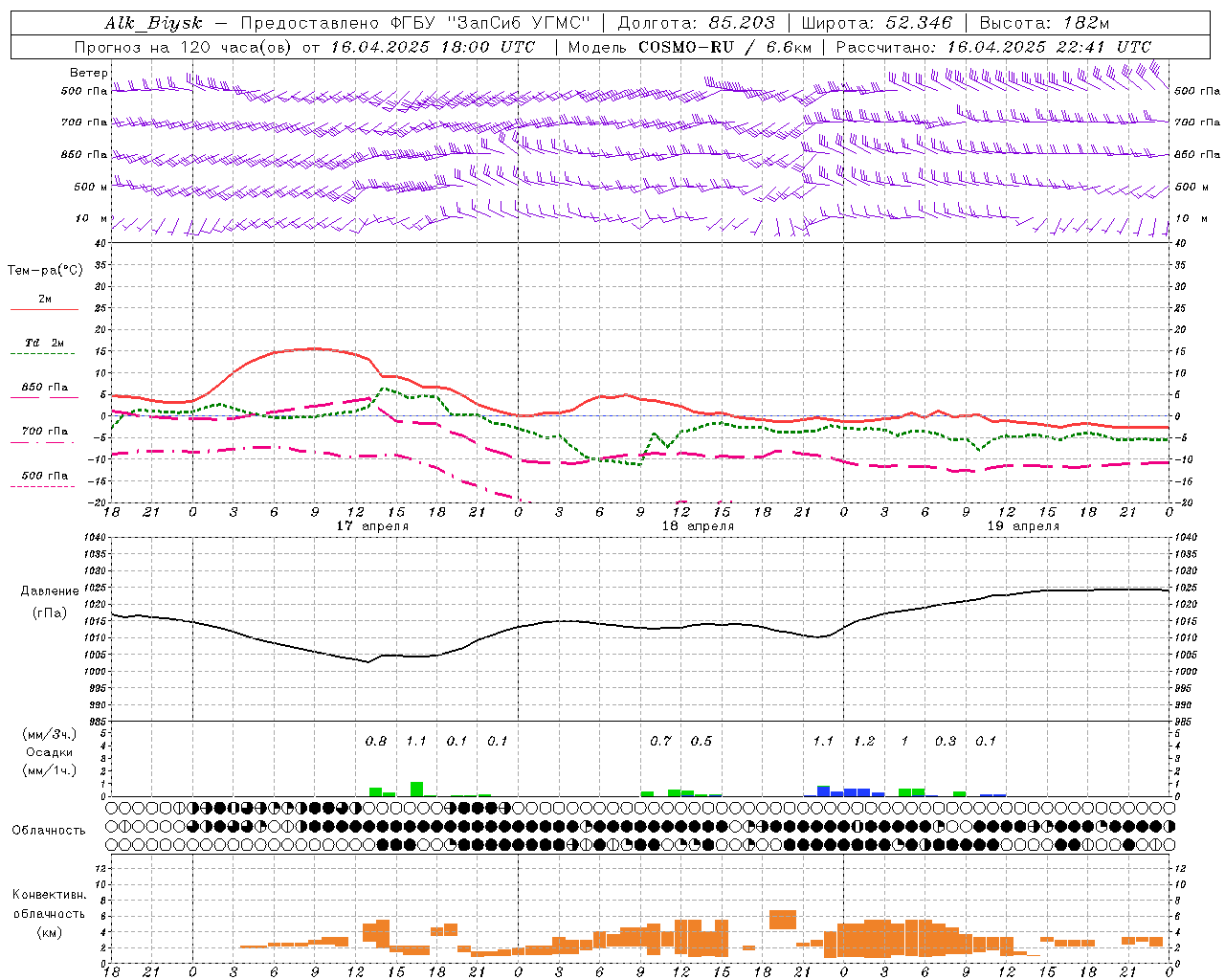Click the 'Td 2м' dew point legend entry
This screenshot has height=980, width=1225.
click(45, 343)
